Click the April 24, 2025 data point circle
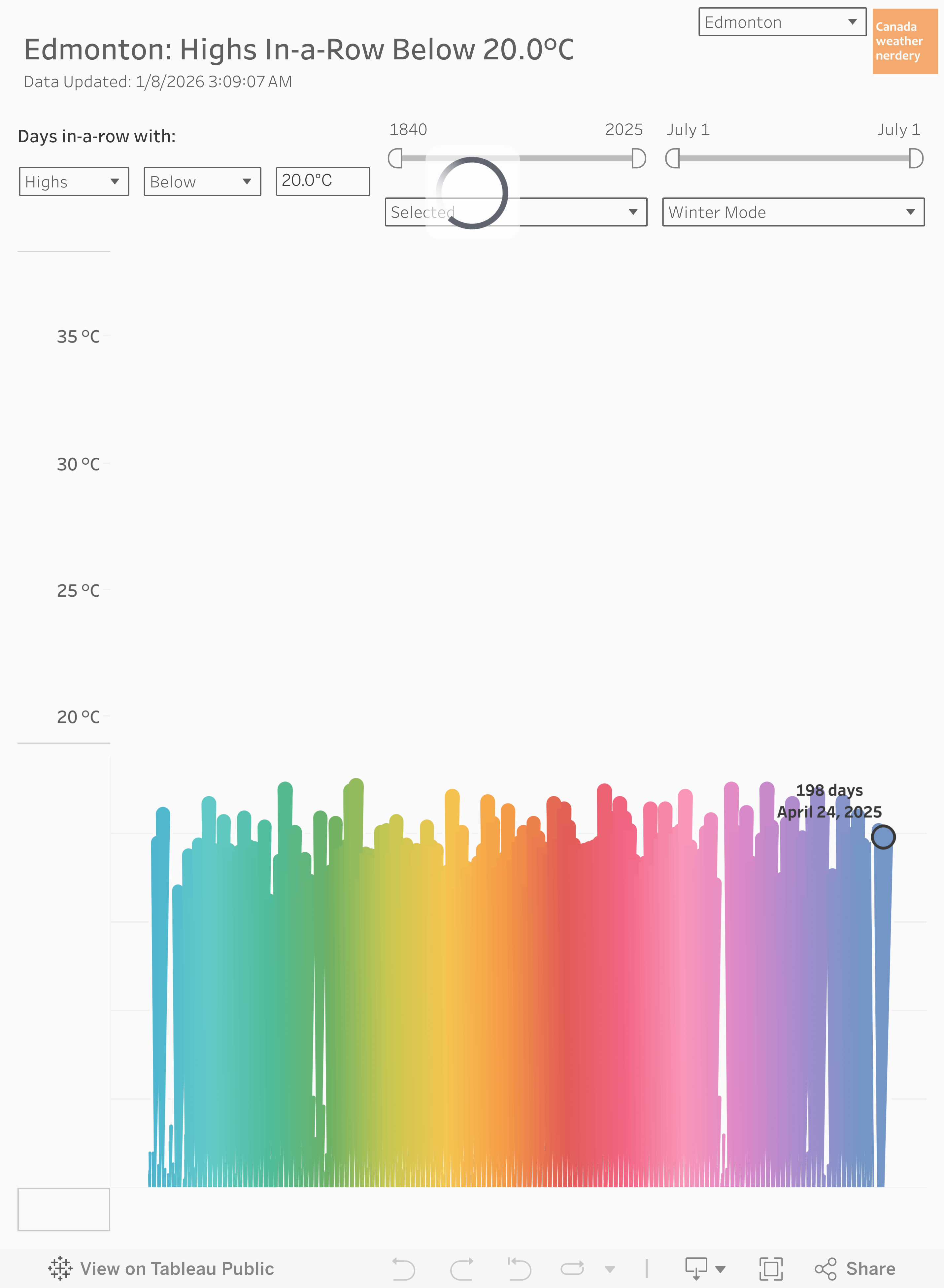Viewport: 944px width, 1288px height. tap(883, 837)
